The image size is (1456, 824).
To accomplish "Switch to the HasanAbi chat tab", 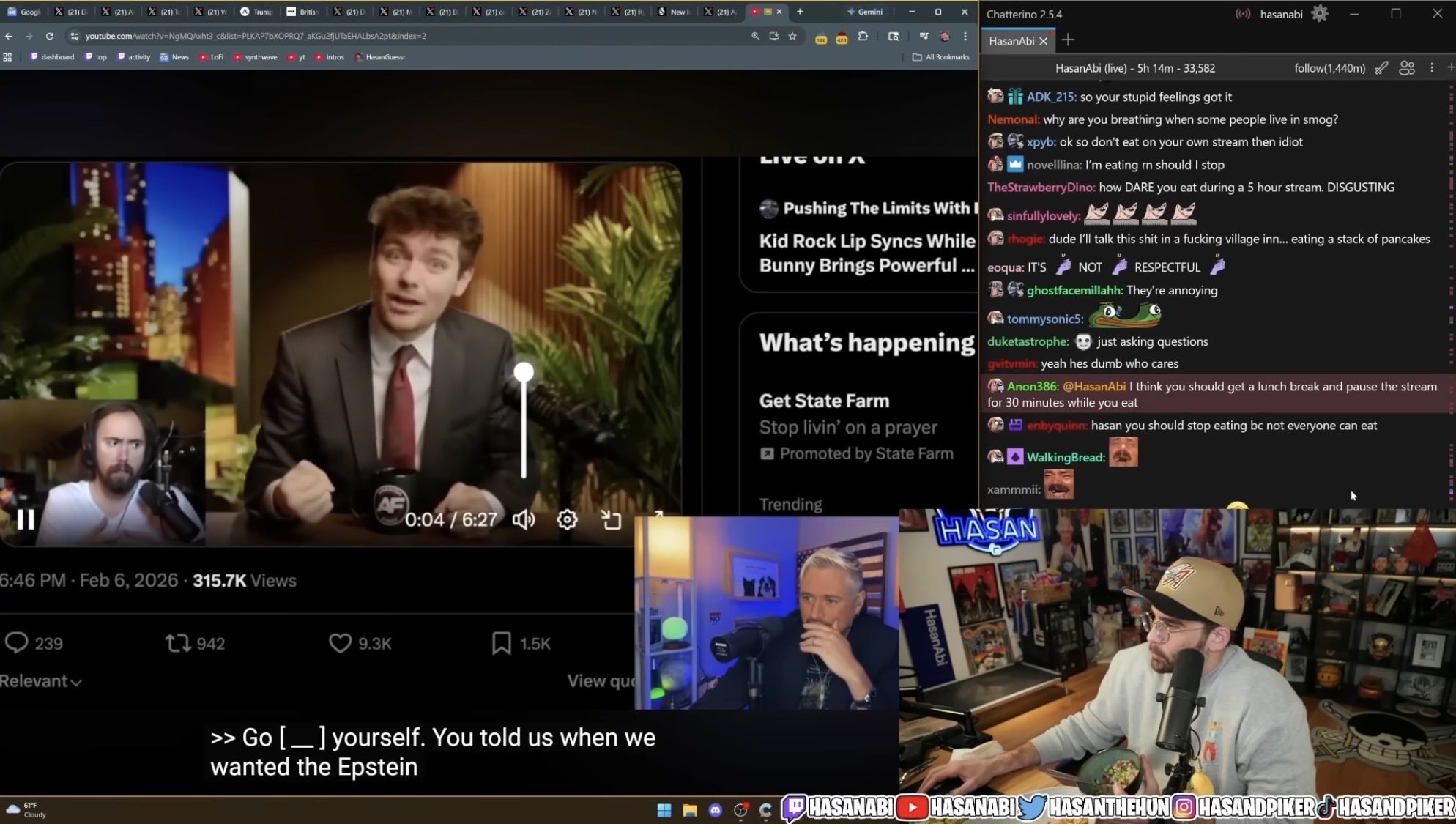I will (1011, 41).
